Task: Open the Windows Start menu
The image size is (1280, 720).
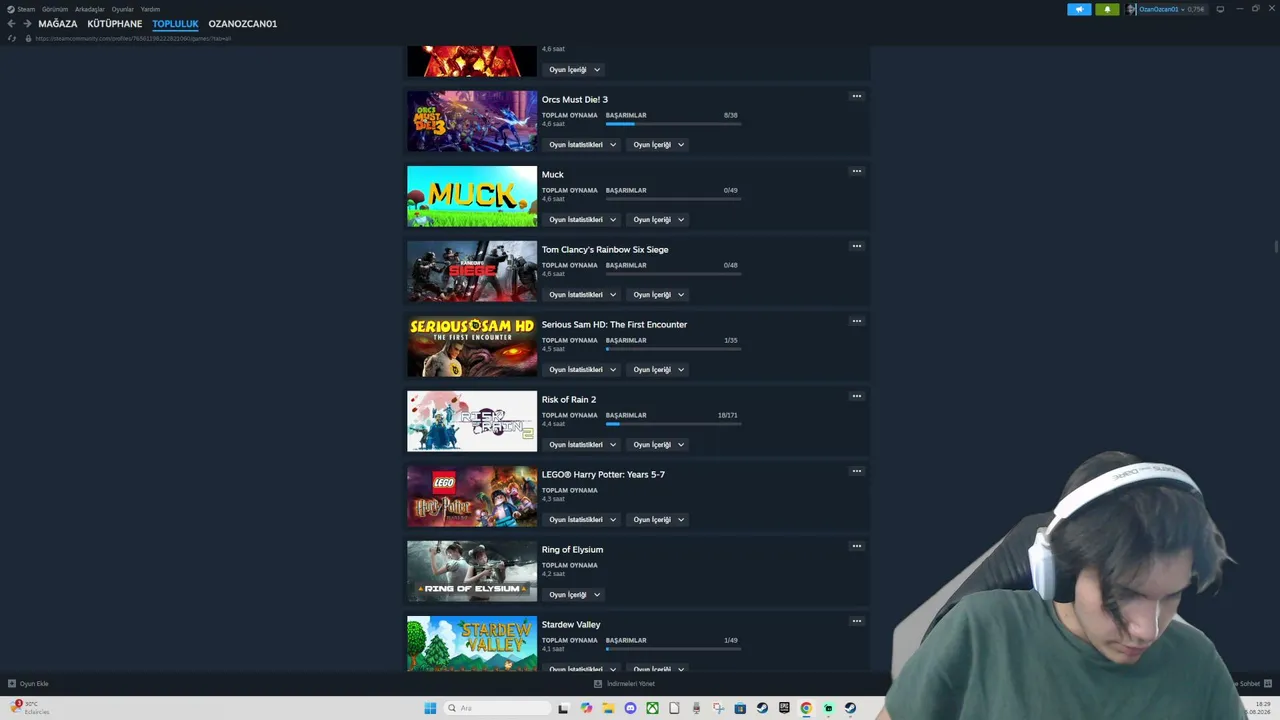Action: coord(430,708)
